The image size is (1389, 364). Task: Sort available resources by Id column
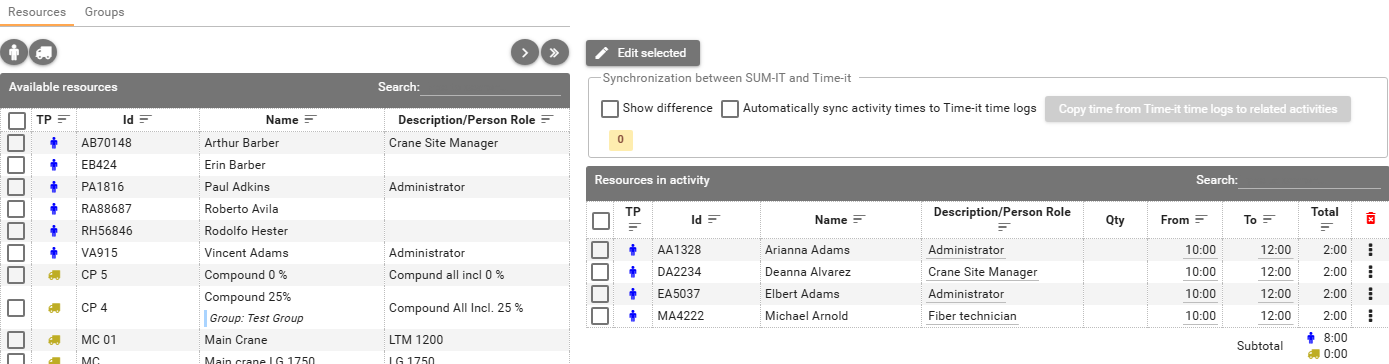tap(146, 119)
